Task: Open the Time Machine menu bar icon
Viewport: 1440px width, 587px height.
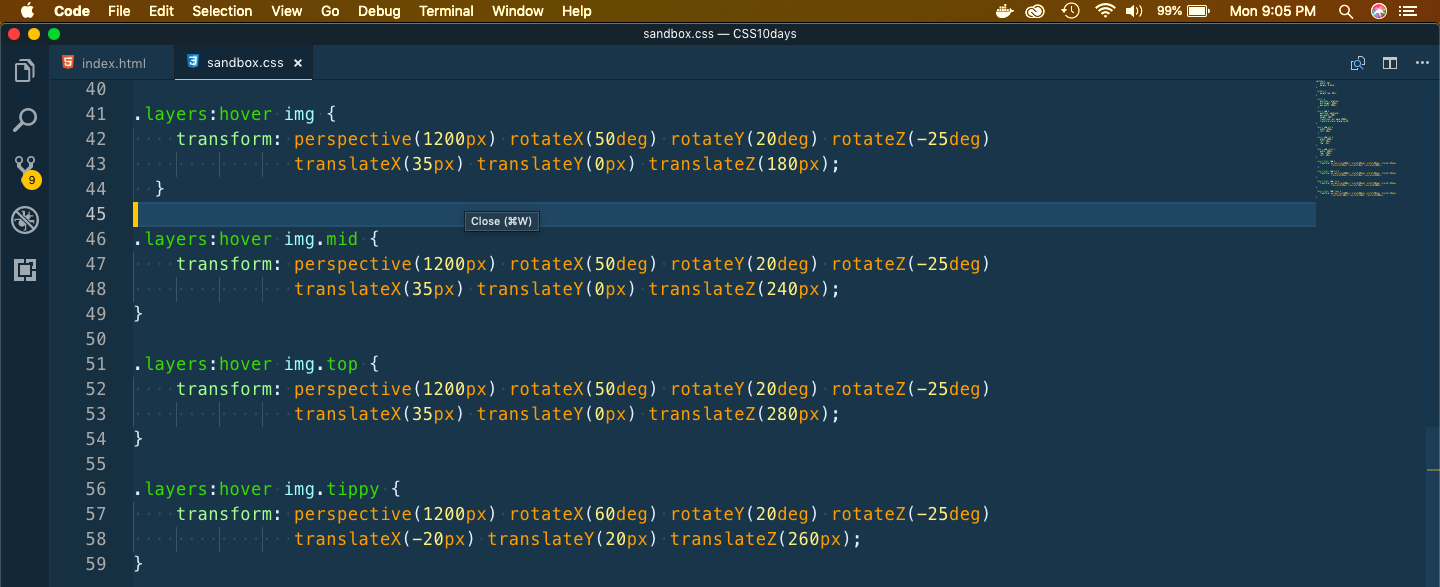Action: 1071,11
